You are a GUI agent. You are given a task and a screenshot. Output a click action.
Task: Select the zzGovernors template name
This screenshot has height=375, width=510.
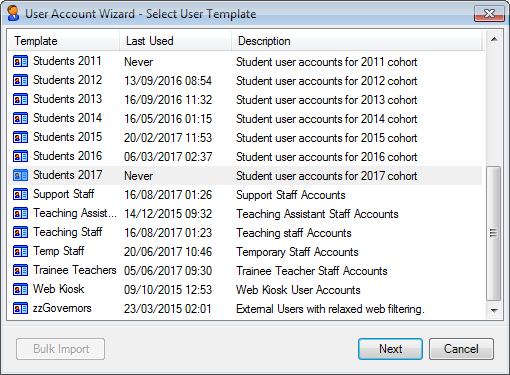click(x=62, y=308)
